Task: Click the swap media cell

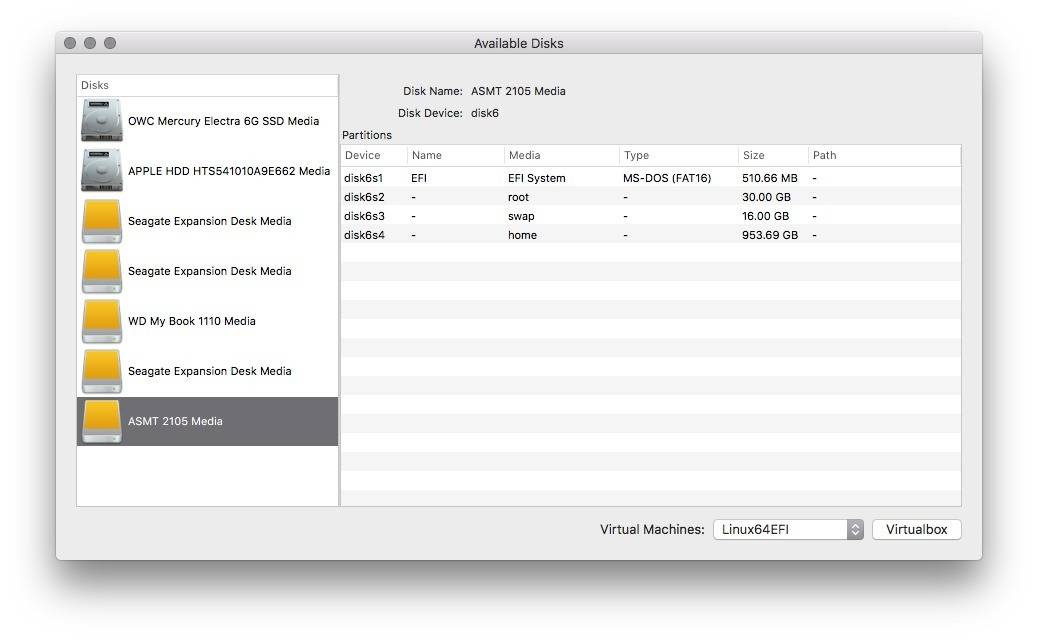Action: [521, 216]
